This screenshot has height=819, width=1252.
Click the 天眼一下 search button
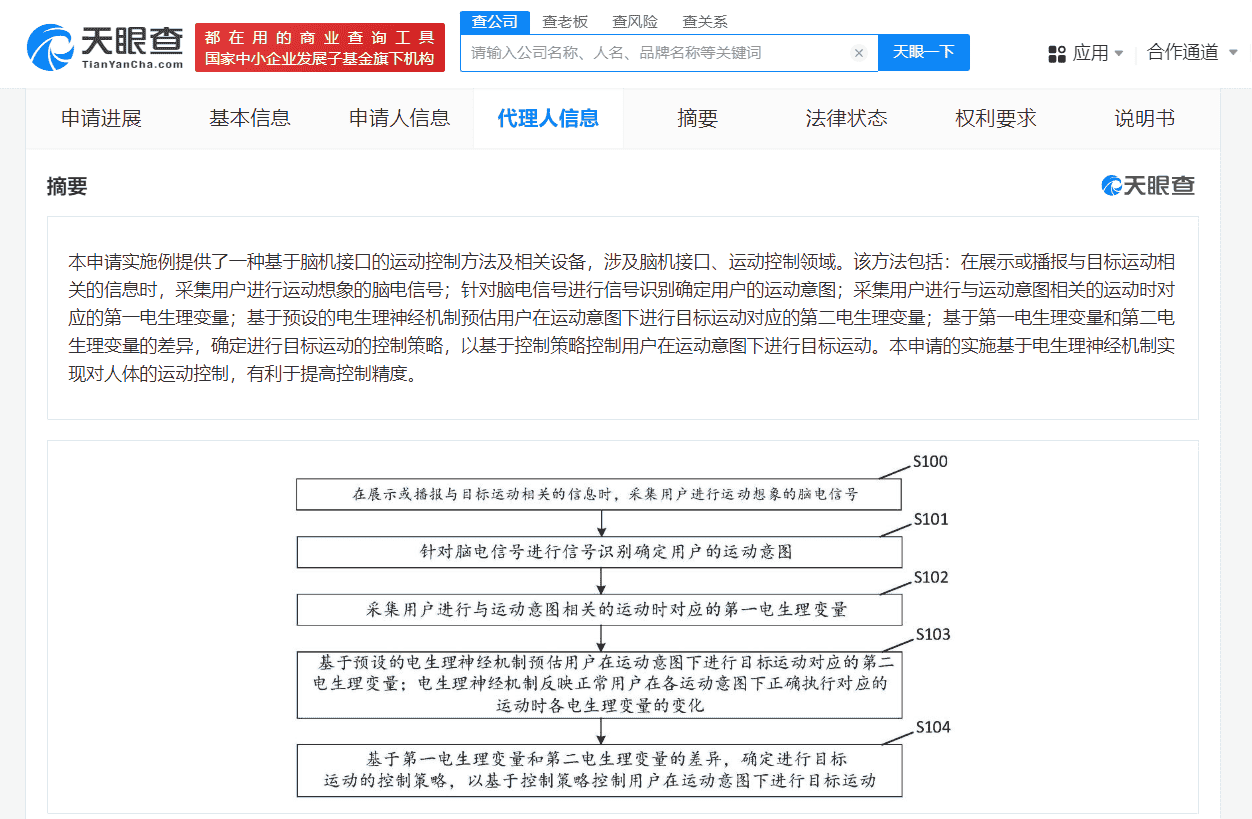point(923,53)
